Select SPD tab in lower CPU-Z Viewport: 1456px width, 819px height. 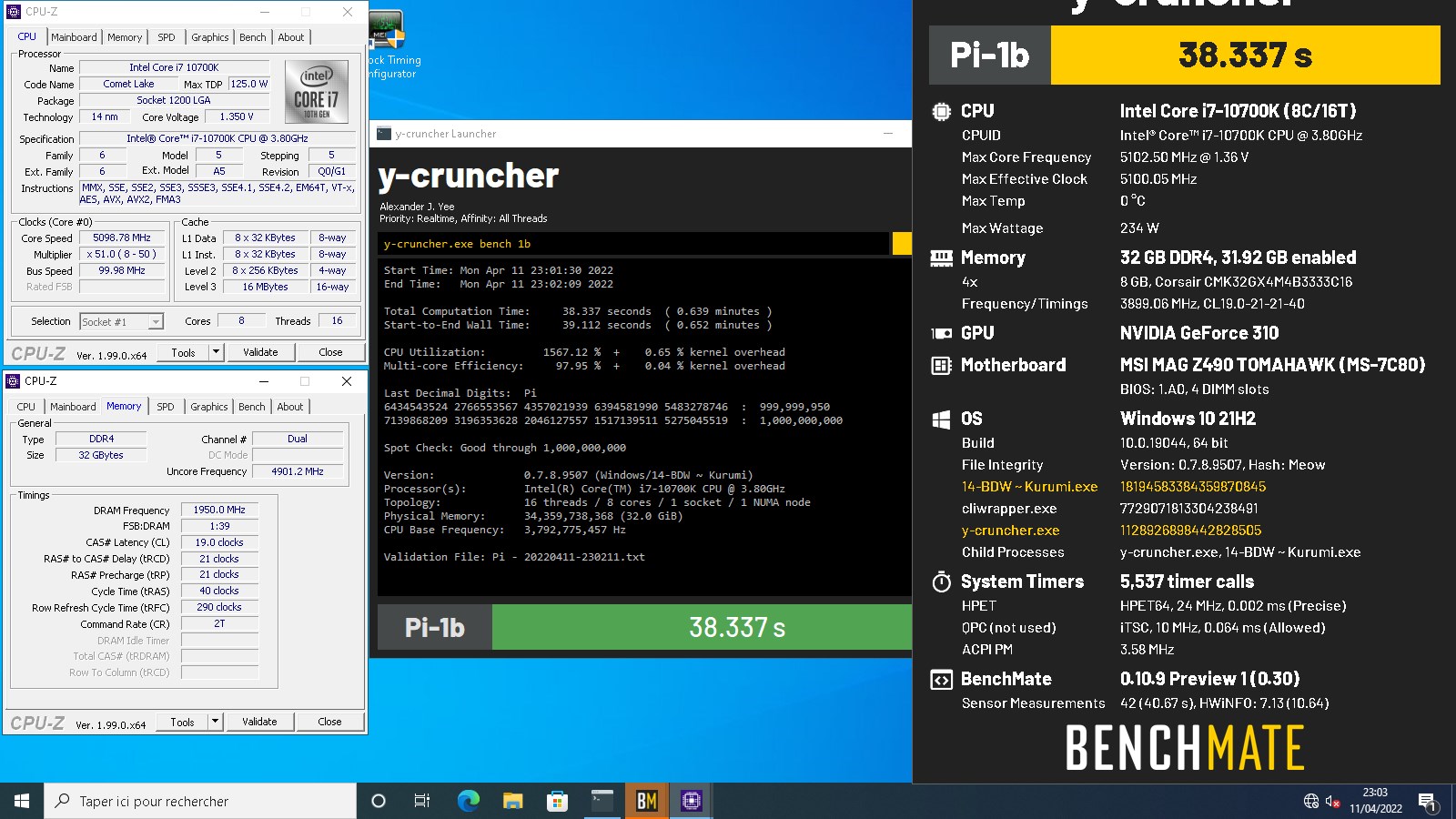165,407
